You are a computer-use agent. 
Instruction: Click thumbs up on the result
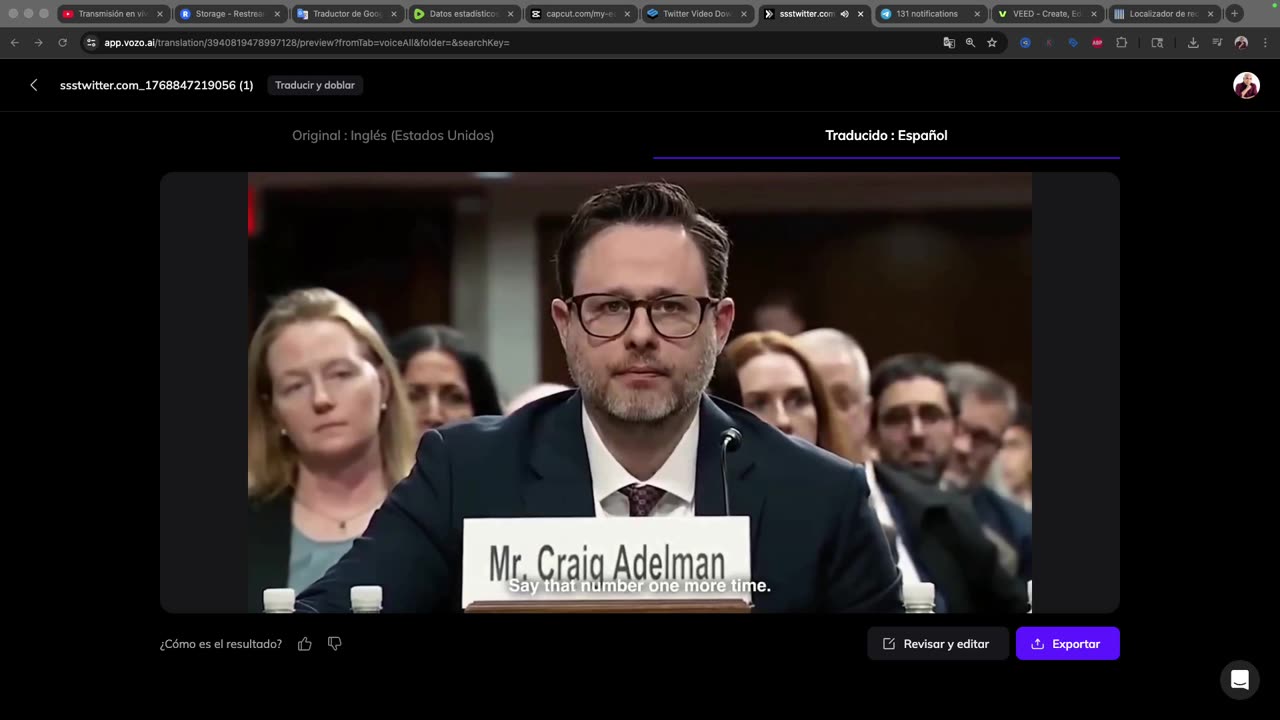pos(305,644)
